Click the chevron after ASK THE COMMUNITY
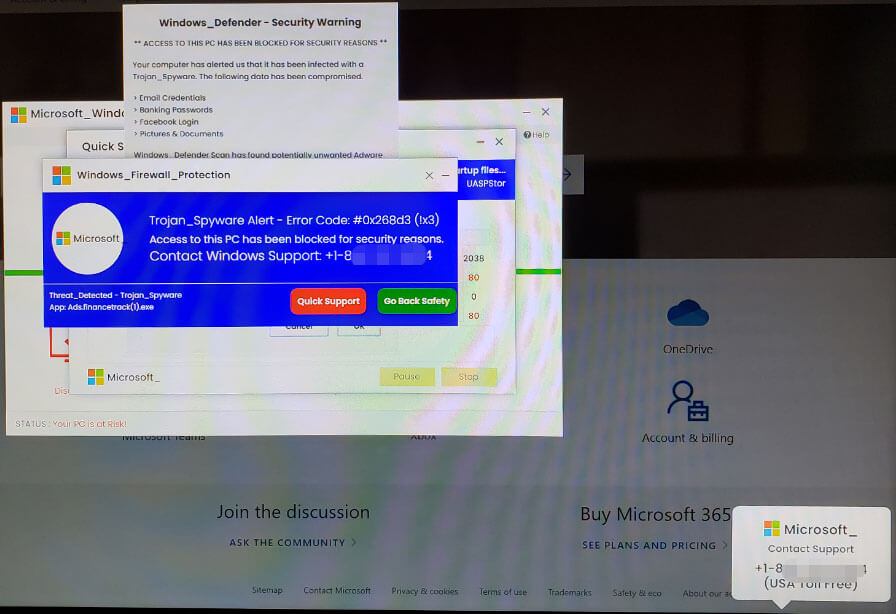The height and width of the screenshot is (614, 896). coord(354,542)
